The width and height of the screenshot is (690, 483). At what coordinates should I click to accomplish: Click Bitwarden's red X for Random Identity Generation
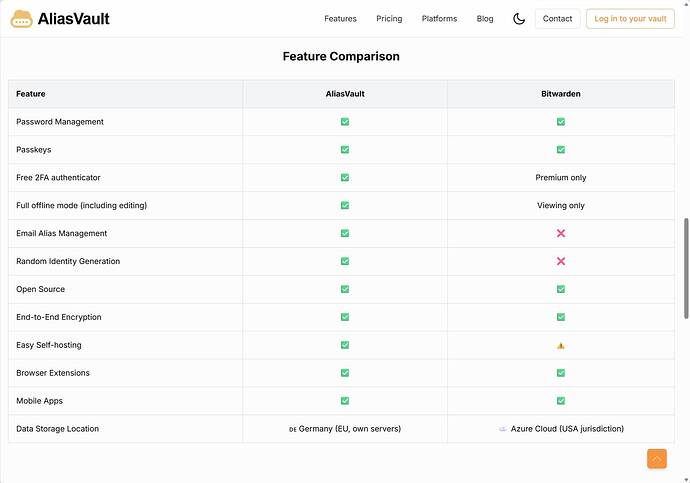pos(561,261)
